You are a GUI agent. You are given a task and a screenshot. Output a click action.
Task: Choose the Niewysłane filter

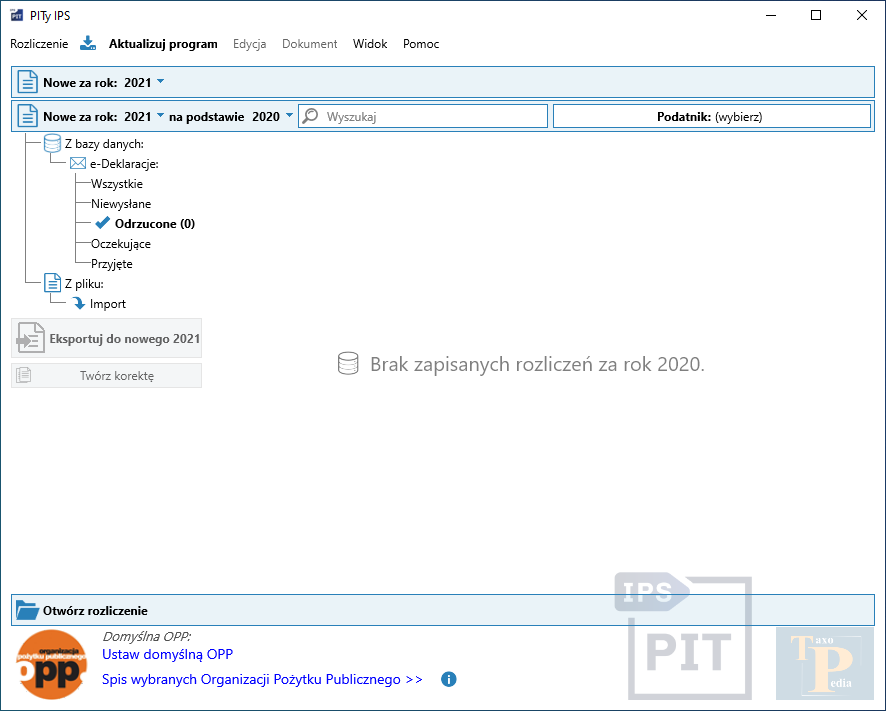[x=121, y=204]
